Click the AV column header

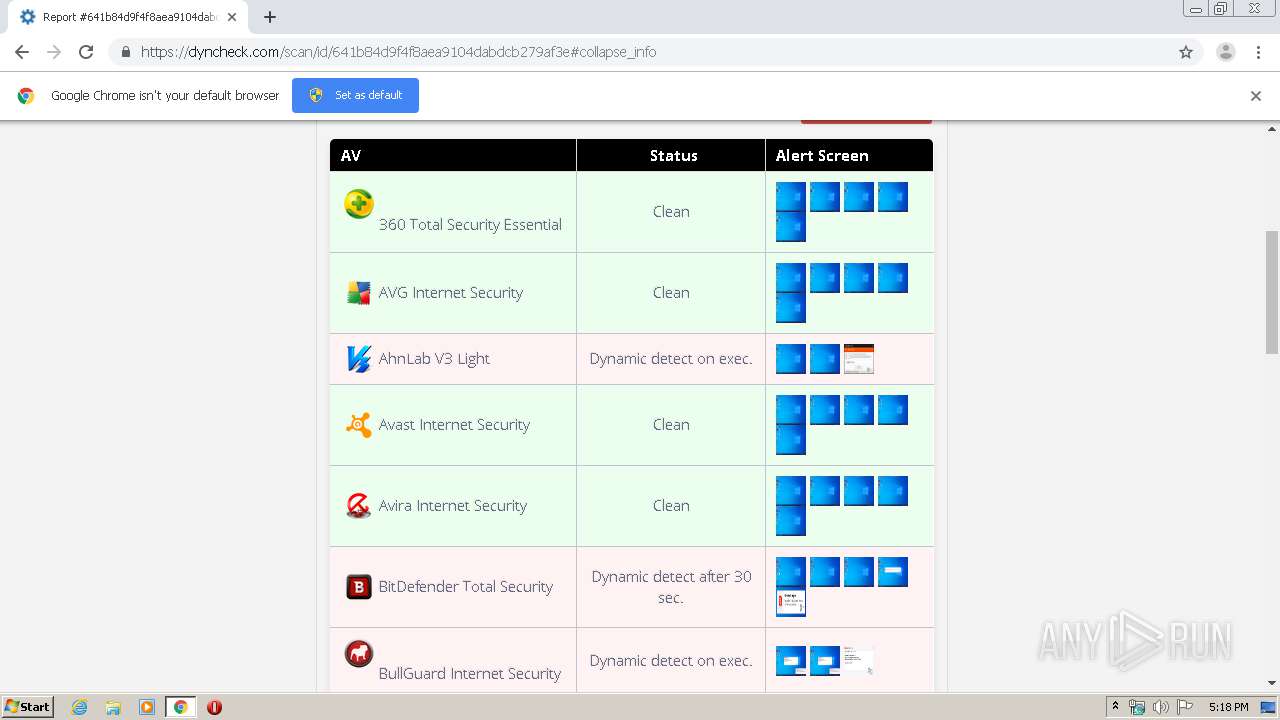coord(453,155)
